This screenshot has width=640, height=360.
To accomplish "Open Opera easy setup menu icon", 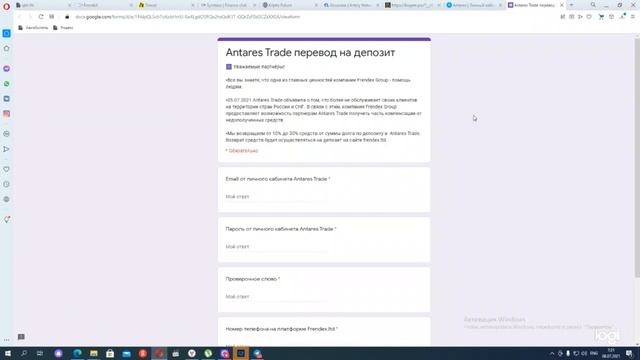I will click(633, 17).
